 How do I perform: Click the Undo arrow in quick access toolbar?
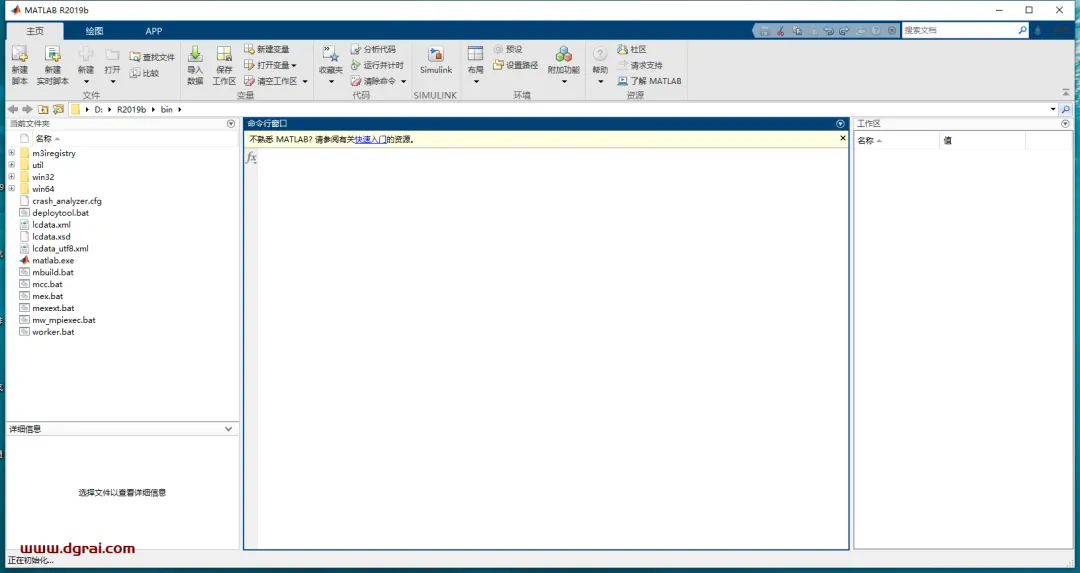pyautogui.click(x=829, y=31)
